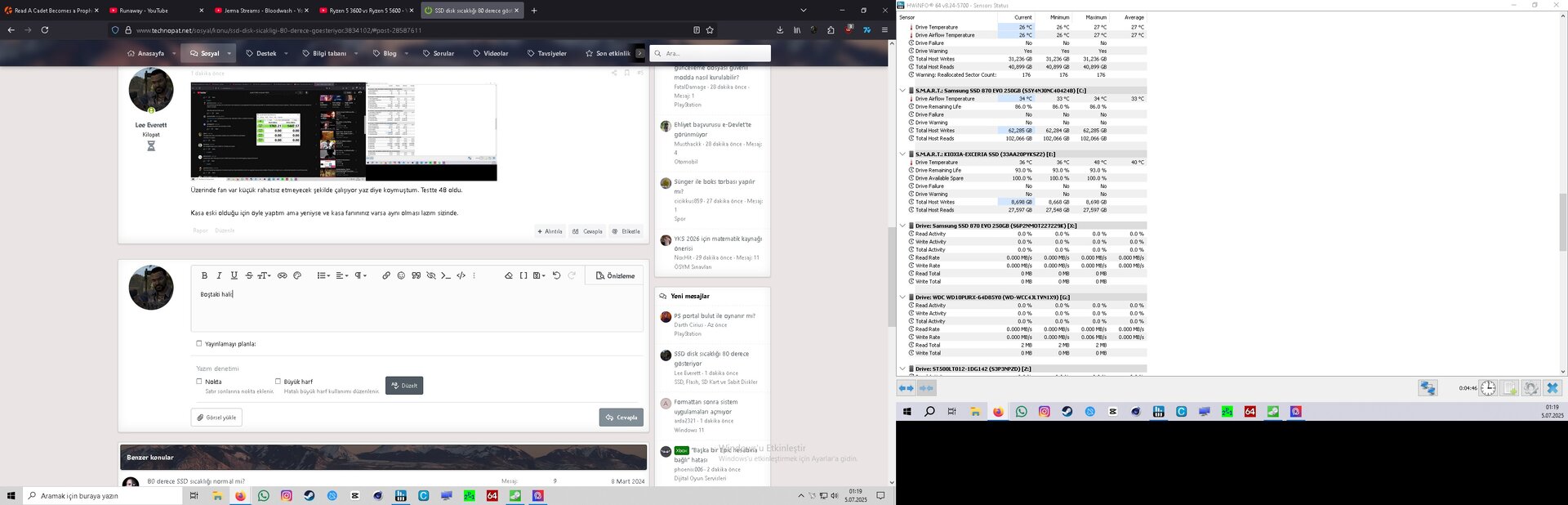This screenshot has width=1568, height=505.
Task: Open WhatsApp from the browser-side taskbar
Action: click(x=263, y=495)
